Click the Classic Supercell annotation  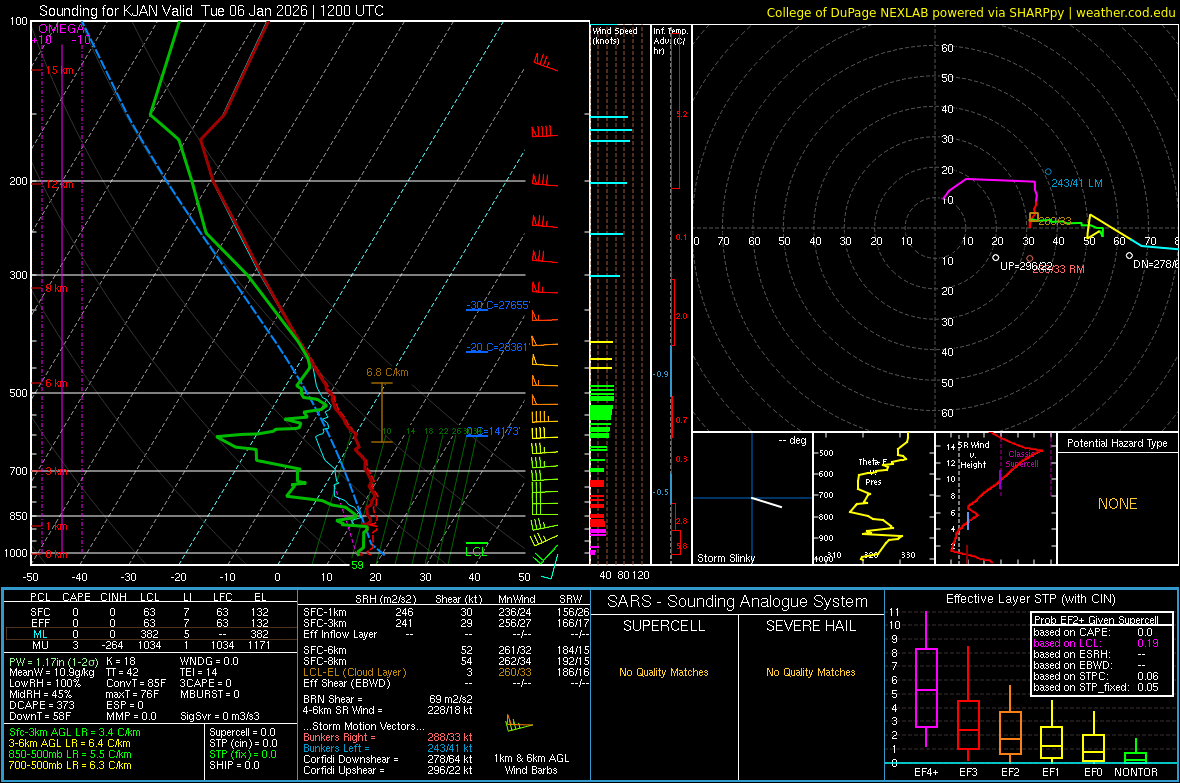[x=1023, y=459]
